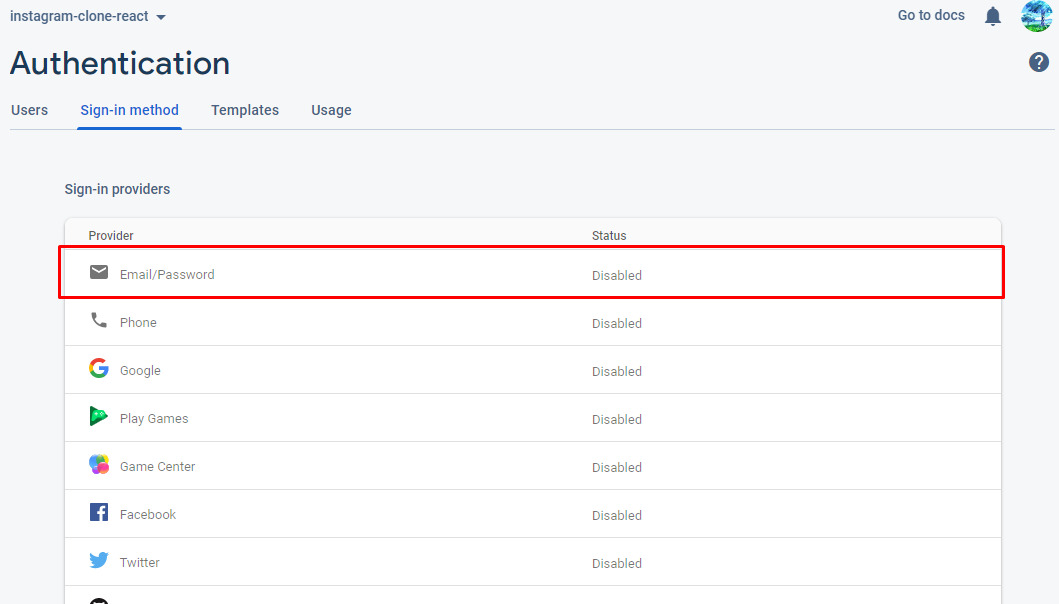This screenshot has width=1059, height=604.
Task: Click the Go to docs link
Action: pos(931,15)
